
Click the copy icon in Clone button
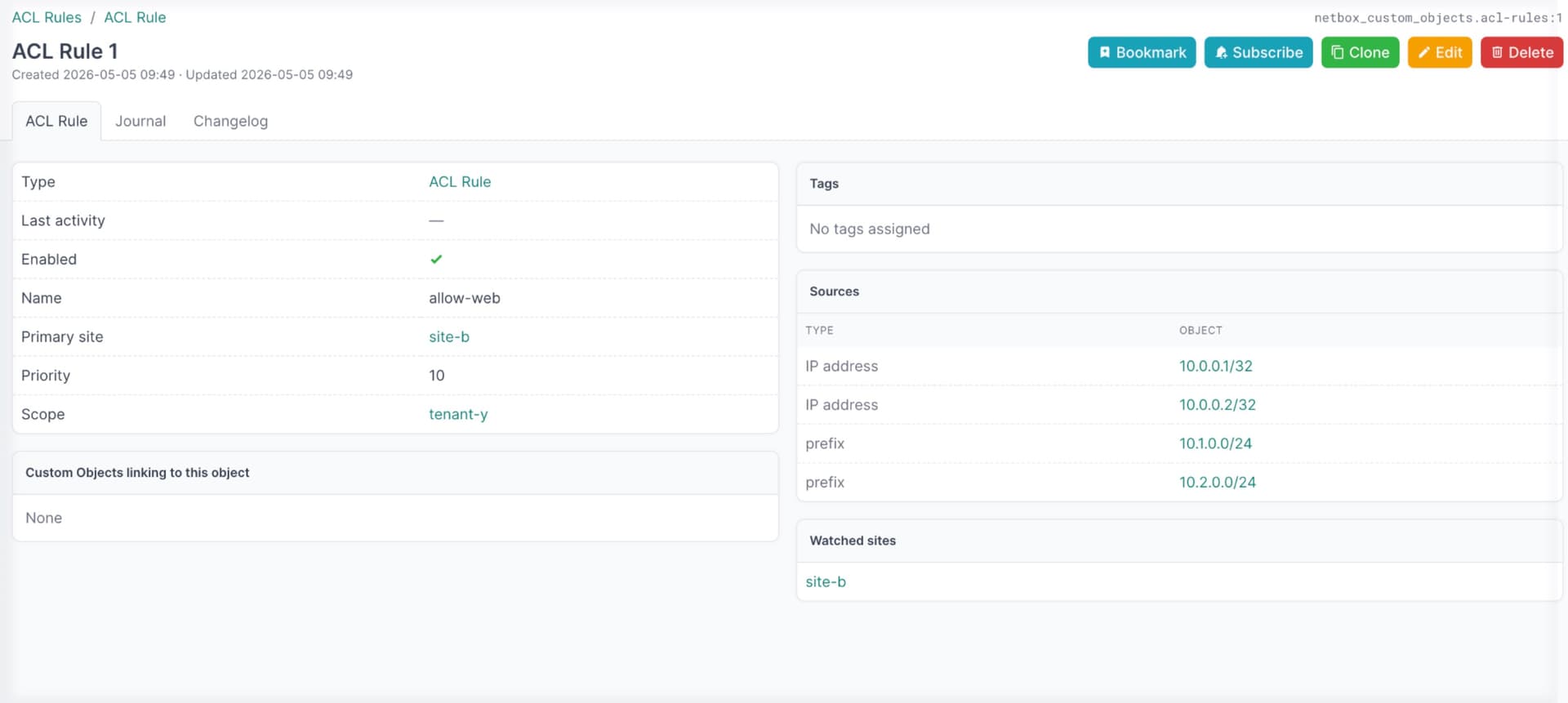pos(1337,52)
